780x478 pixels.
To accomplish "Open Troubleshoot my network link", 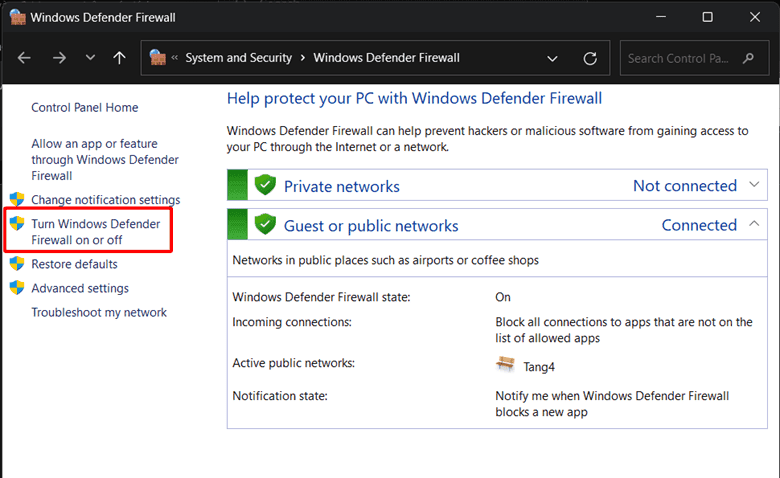I will (x=99, y=312).
